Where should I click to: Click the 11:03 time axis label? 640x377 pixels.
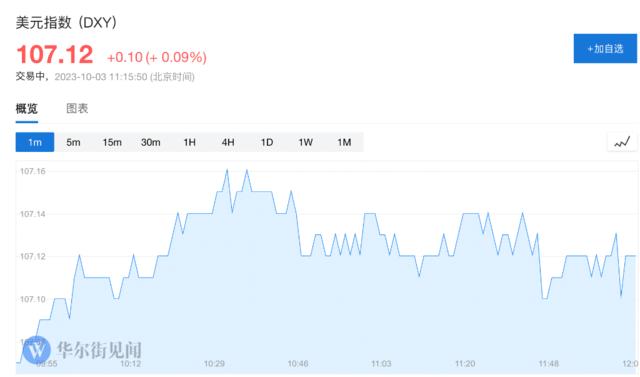tap(381, 364)
